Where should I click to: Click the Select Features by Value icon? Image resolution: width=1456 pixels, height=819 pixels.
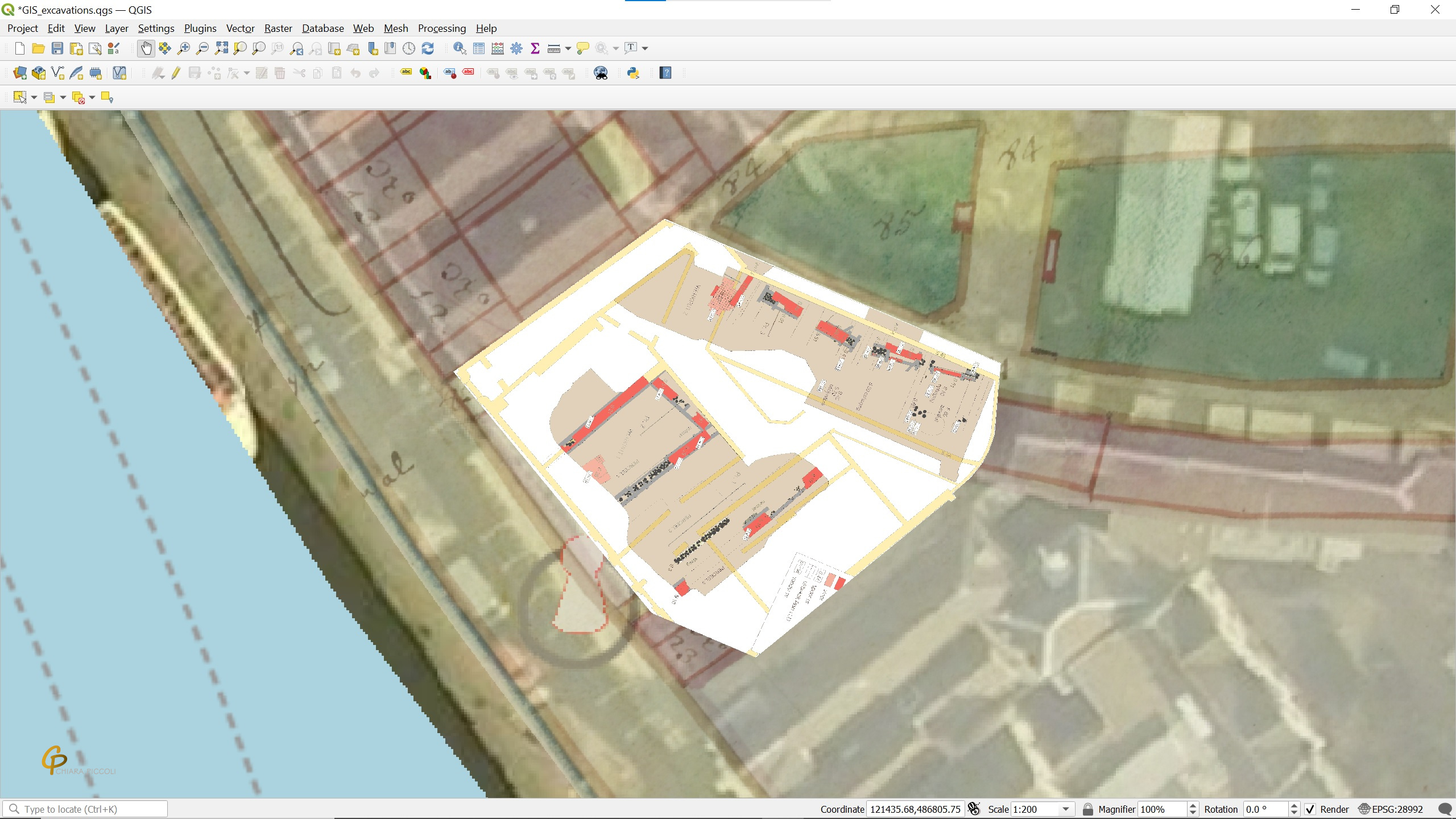coord(49,97)
